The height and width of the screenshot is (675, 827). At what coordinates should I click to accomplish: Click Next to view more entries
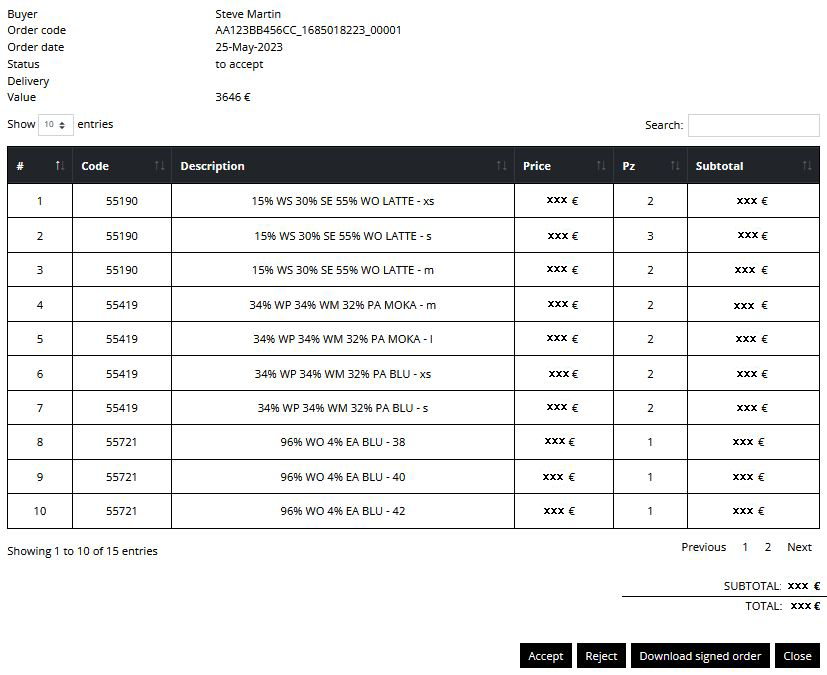click(799, 547)
